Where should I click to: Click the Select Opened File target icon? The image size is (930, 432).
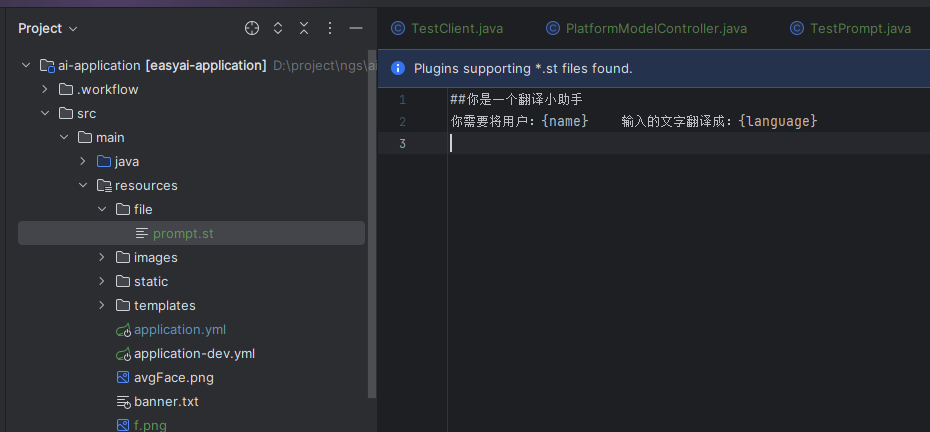252,28
